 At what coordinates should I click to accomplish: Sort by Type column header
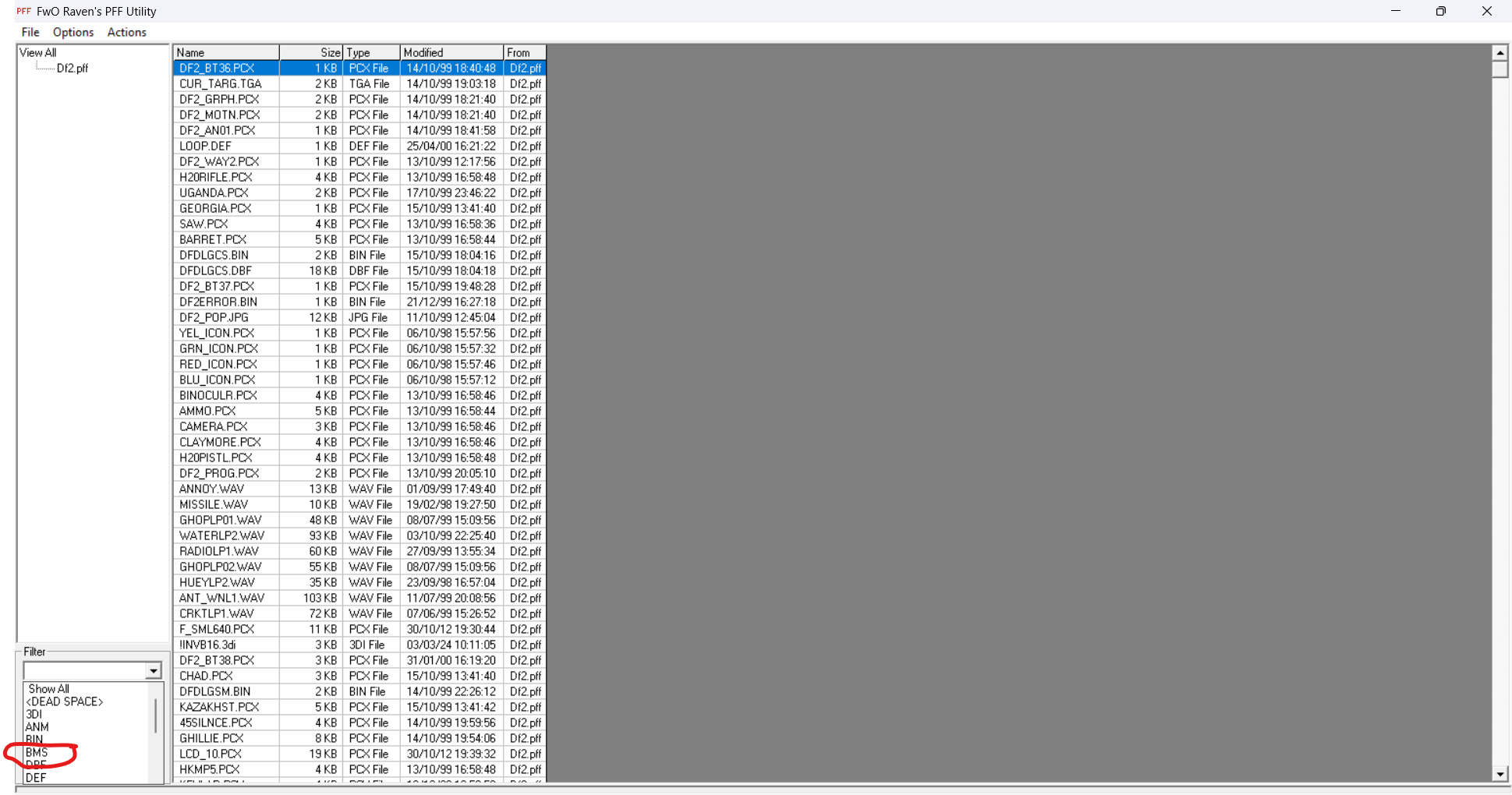click(372, 52)
